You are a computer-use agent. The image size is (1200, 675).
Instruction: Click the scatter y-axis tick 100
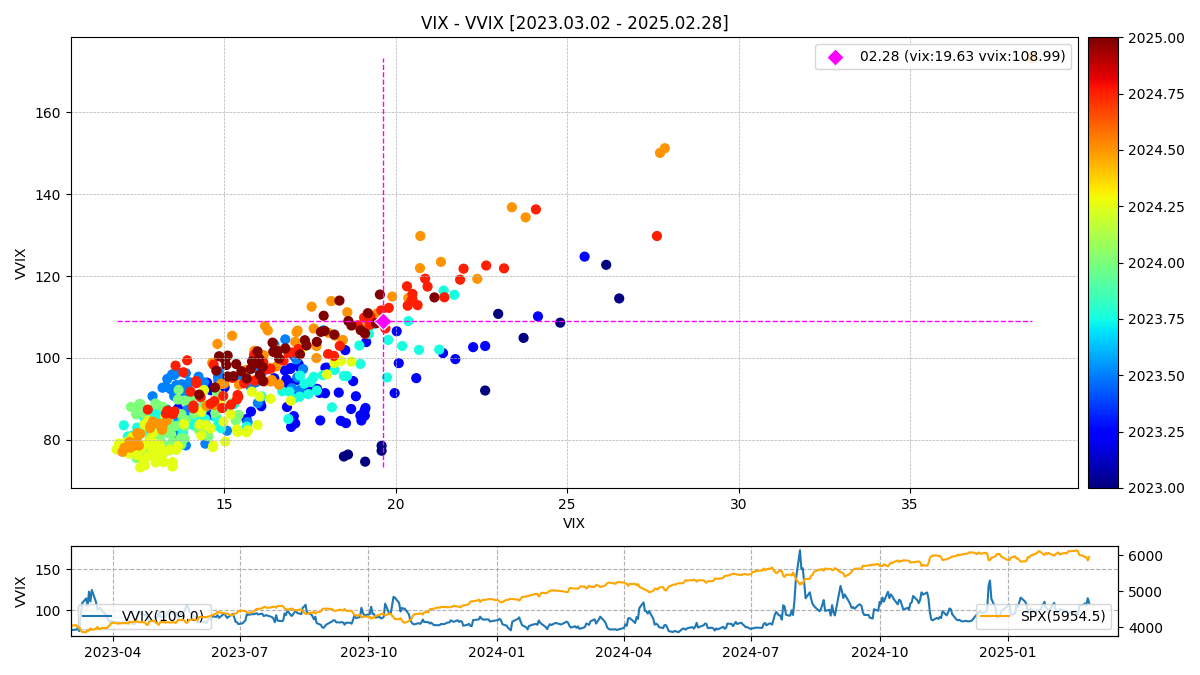[50, 358]
